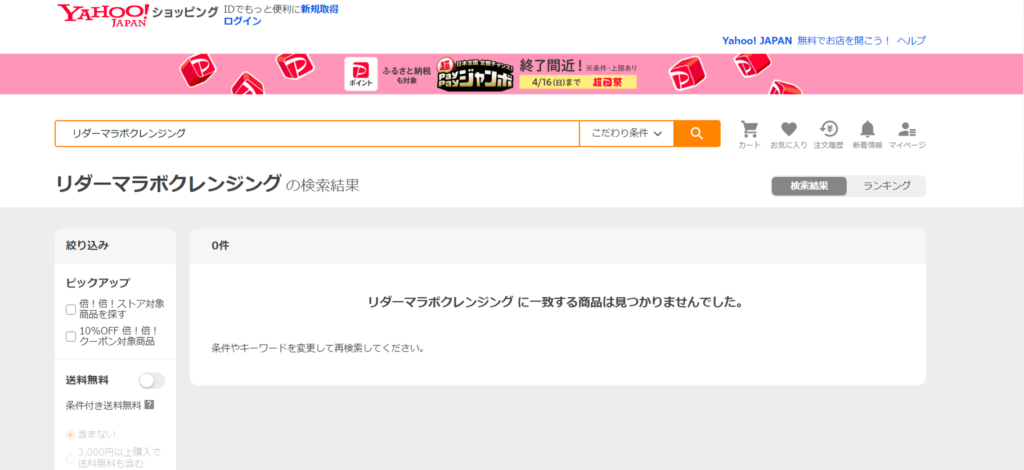Open the notifications bell (新着情報) icon
1024x470 pixels.
pyautogui.click(x=867, y=130)
